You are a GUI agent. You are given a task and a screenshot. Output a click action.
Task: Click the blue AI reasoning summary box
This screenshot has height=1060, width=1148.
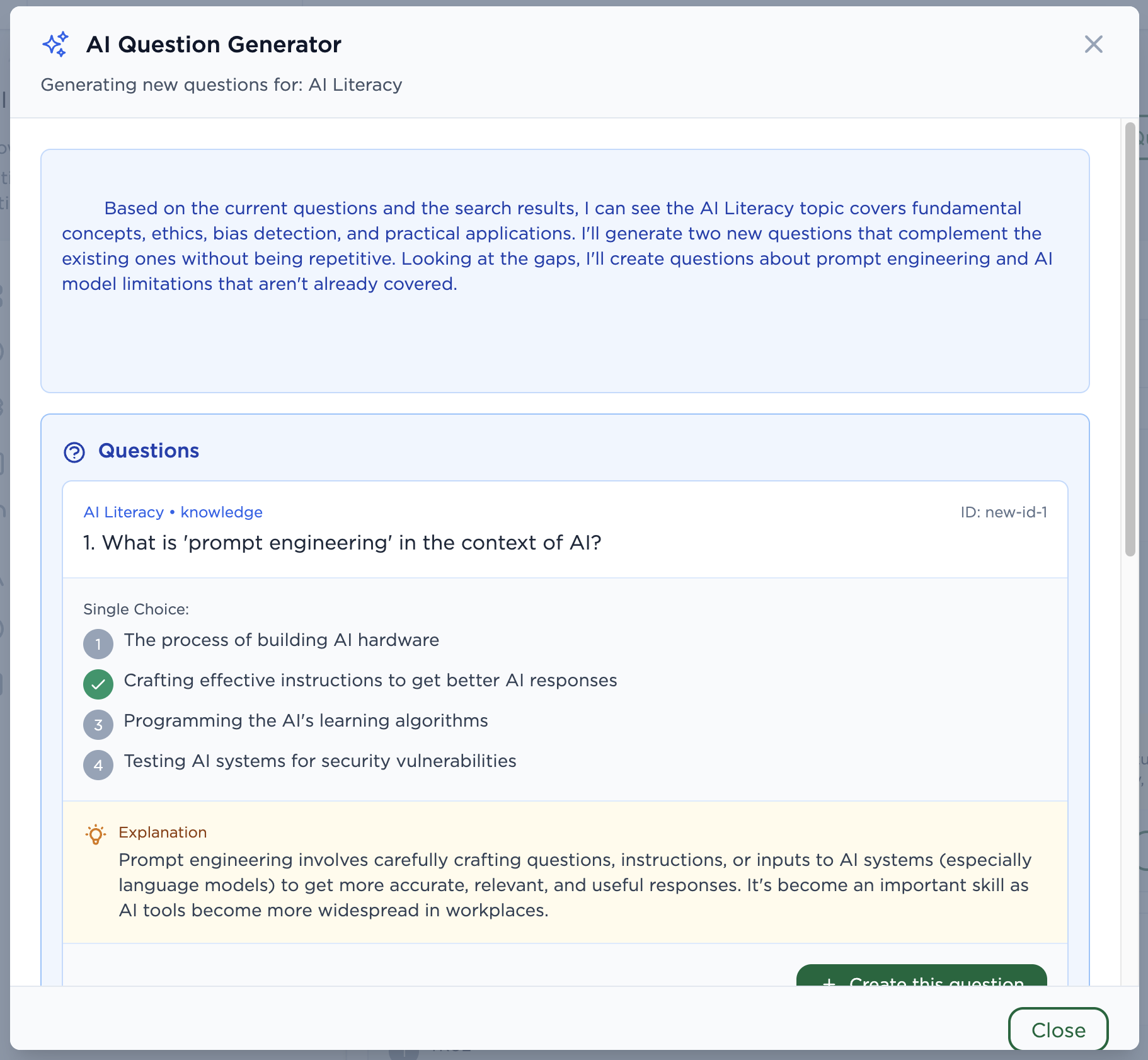(x=565, y=271)
